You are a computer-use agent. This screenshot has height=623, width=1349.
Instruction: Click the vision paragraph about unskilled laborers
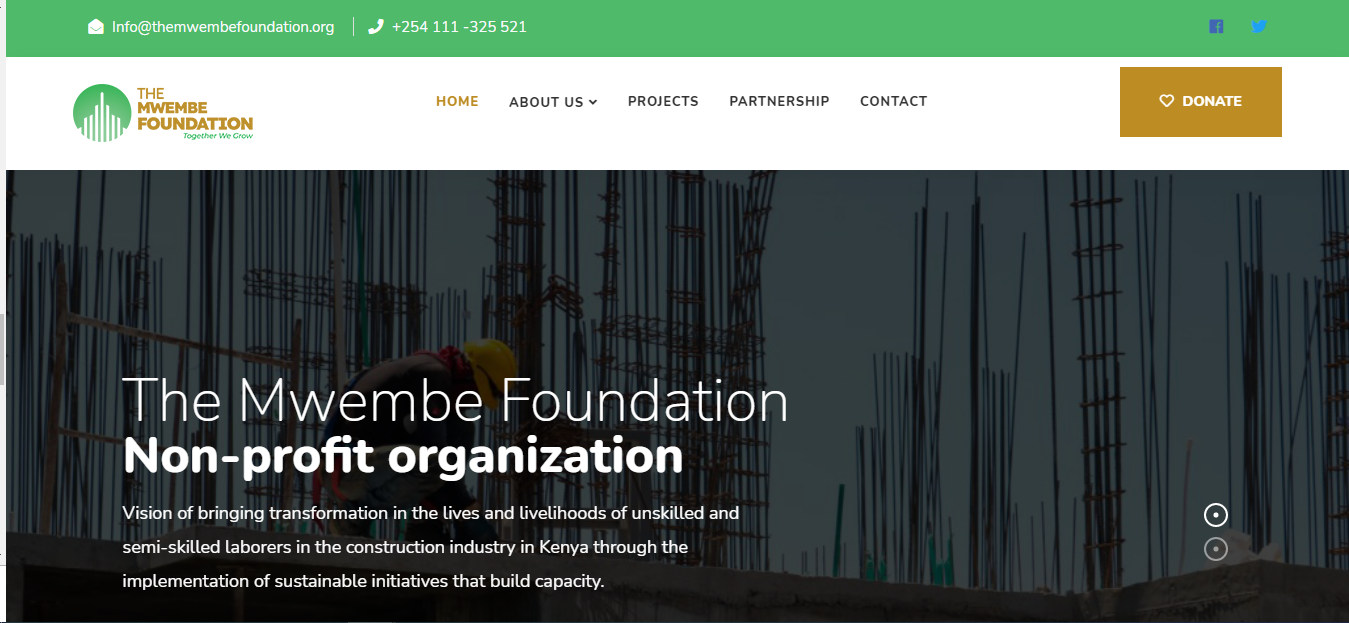[x=431, y=547]
